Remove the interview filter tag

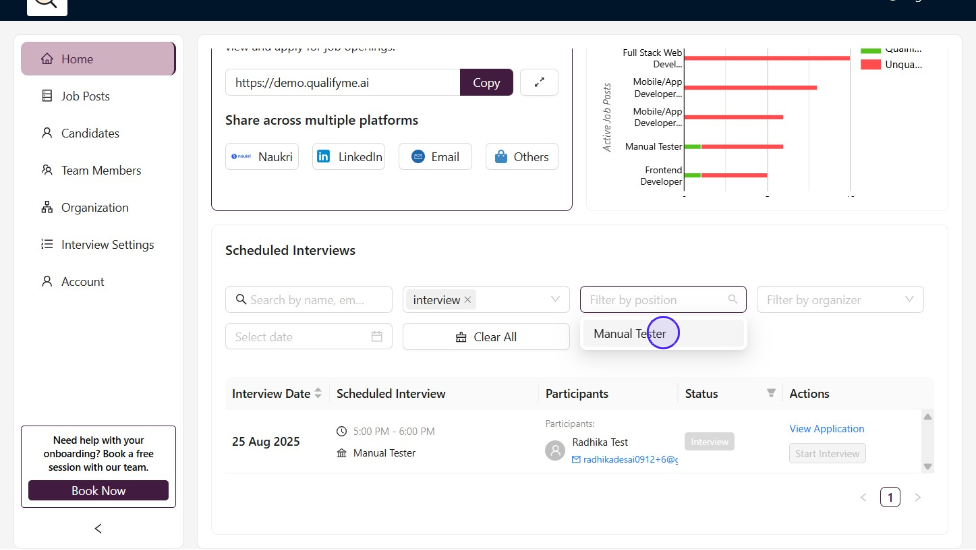[x=468, y=300]
